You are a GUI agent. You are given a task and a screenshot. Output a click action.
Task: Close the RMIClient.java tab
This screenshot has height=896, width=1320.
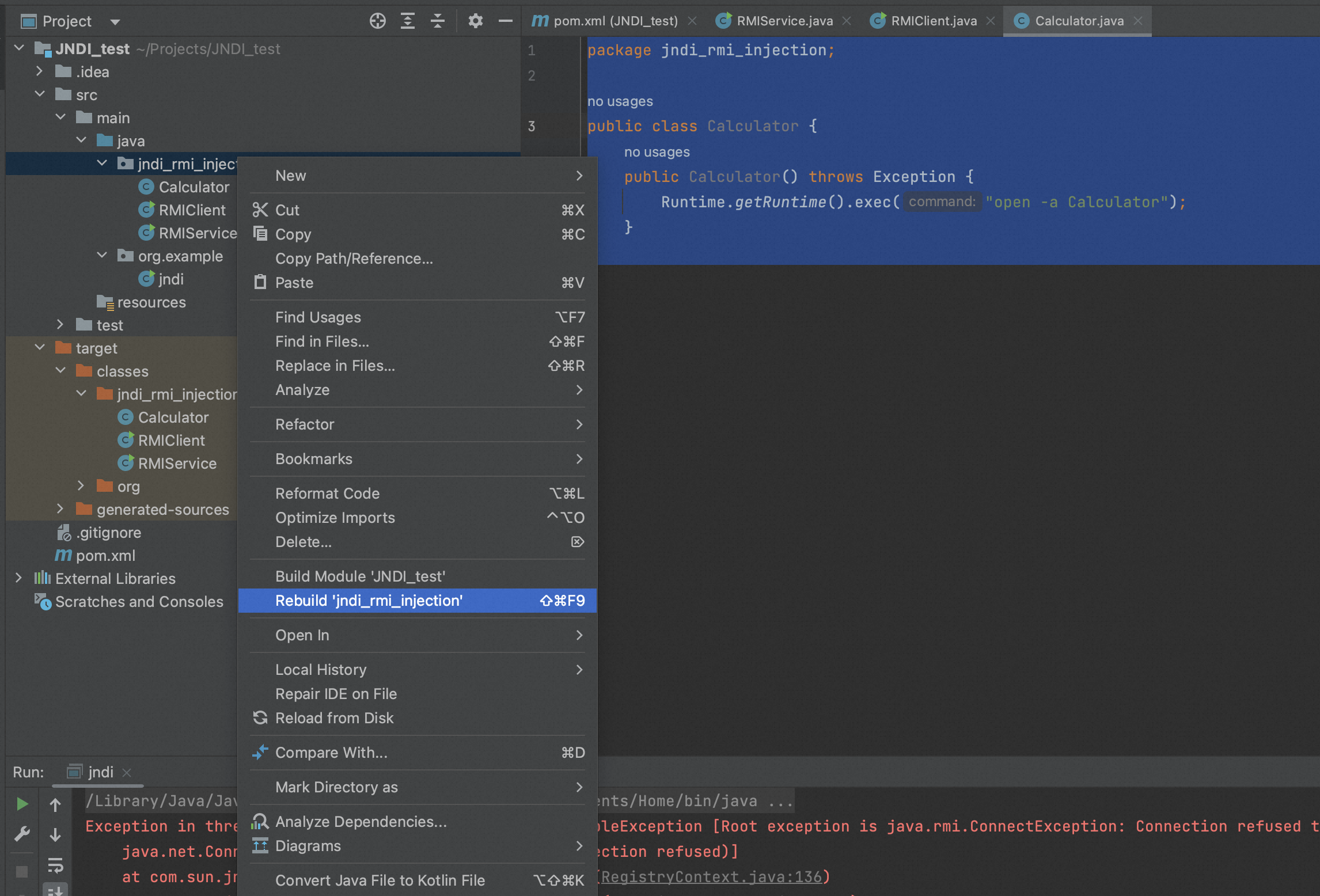(991, 21)
